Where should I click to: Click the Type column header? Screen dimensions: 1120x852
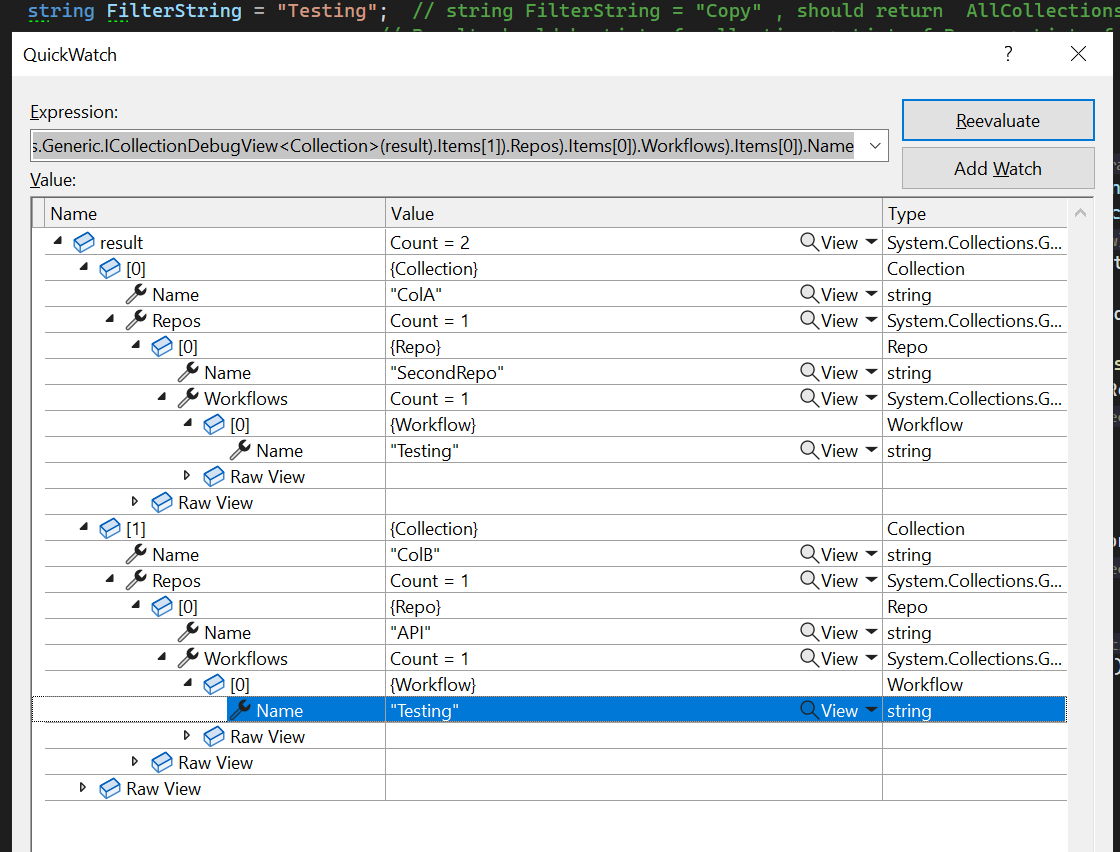974,214
